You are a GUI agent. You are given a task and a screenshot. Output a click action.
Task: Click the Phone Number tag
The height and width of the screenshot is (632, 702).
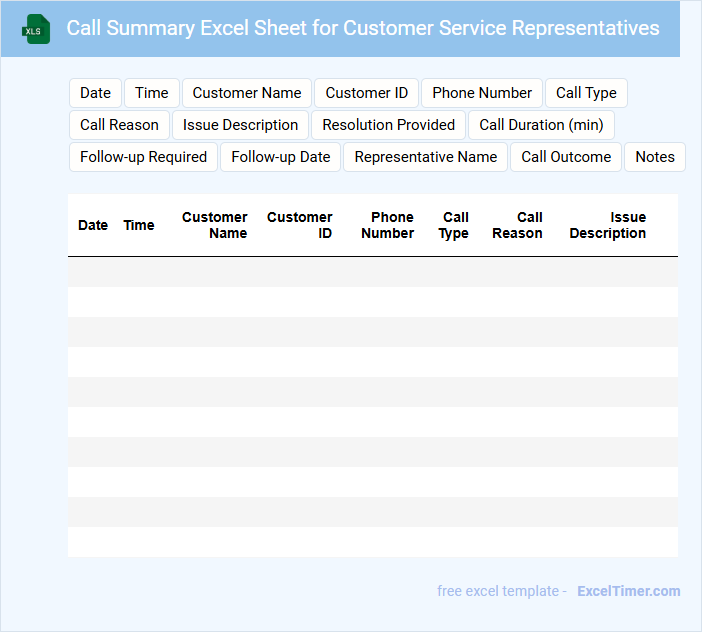(482, 93)
